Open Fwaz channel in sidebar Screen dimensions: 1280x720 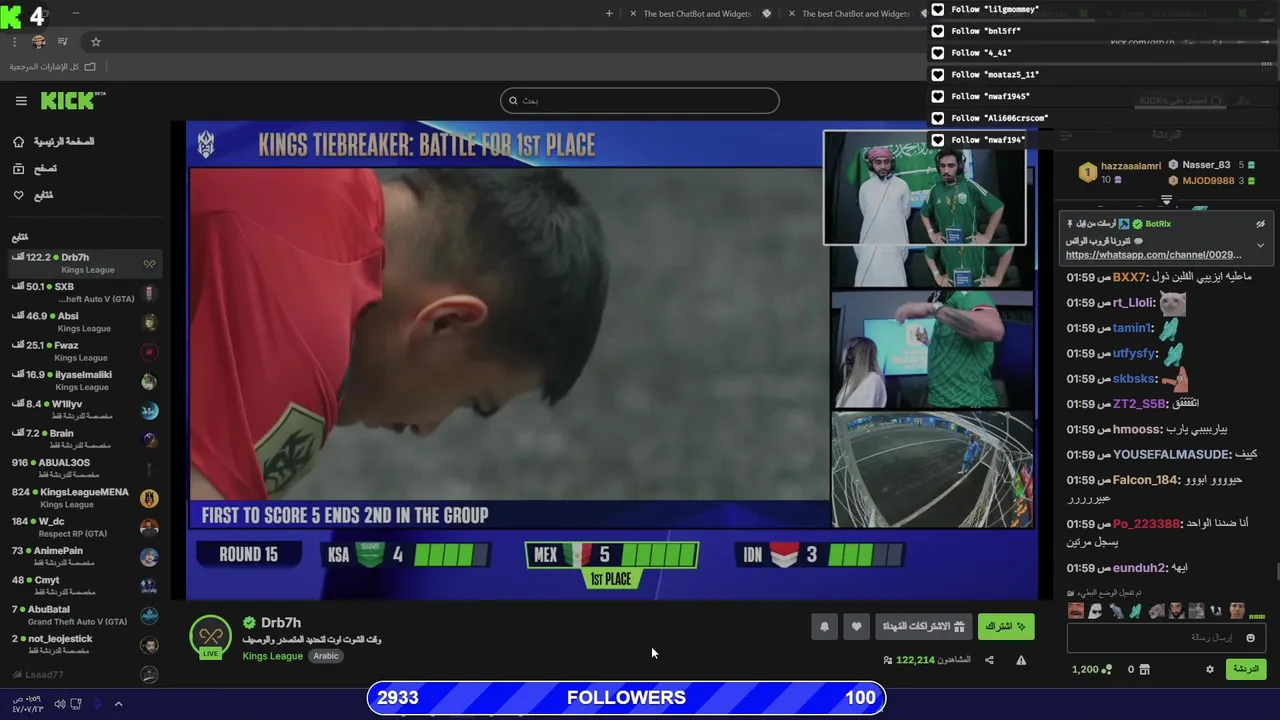[85, 351]
